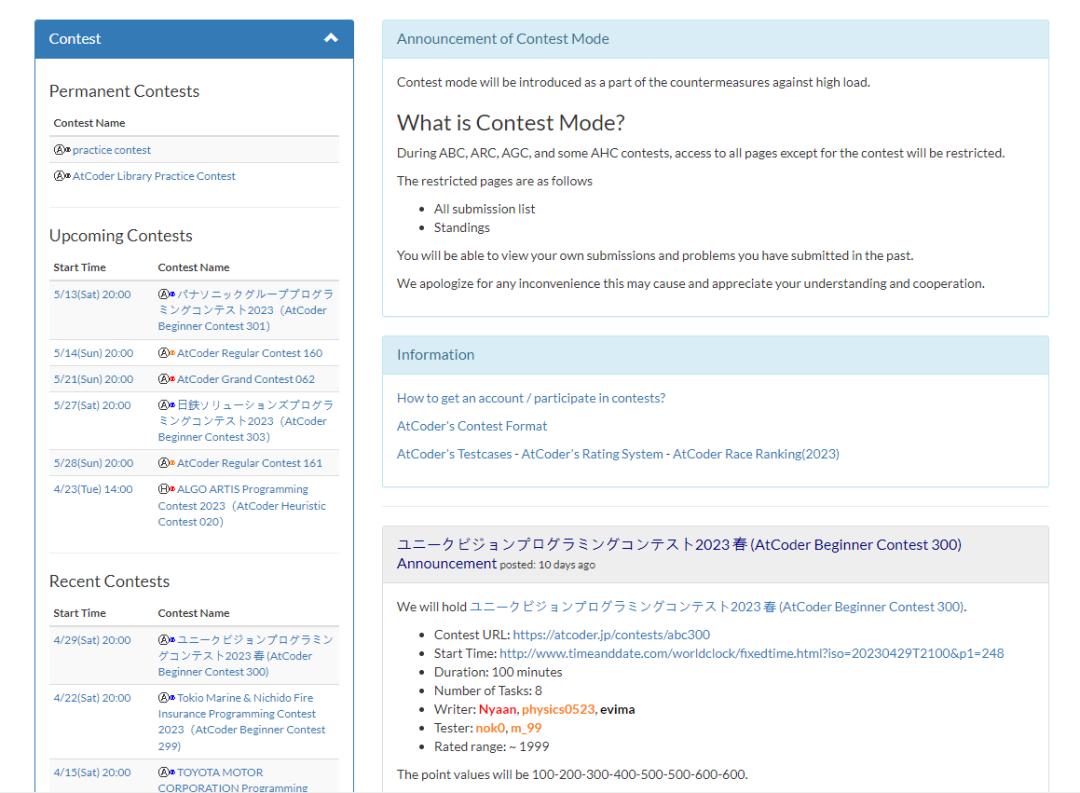Image resolution: width=1080 pixels, height=793 pixels.
Task: Click start time 4/23(Tue) 14:00
Action: click(93, 489)
